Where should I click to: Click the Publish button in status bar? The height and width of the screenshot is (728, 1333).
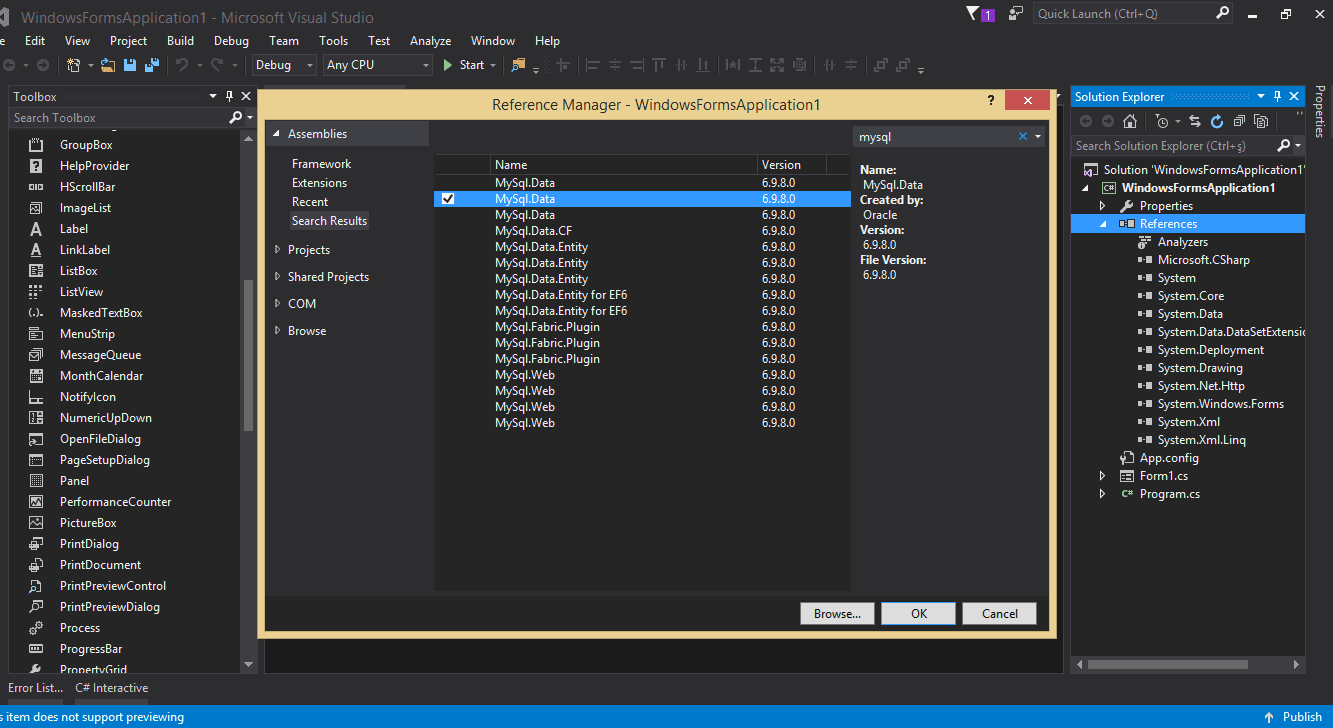click(x=1293, y=717)
